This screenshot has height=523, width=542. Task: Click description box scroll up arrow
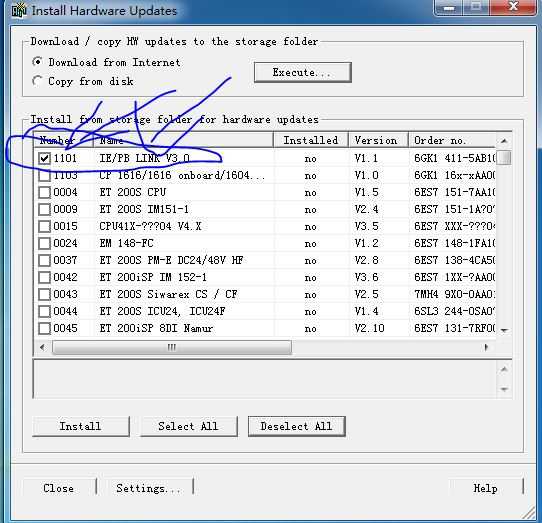(504, 370)
